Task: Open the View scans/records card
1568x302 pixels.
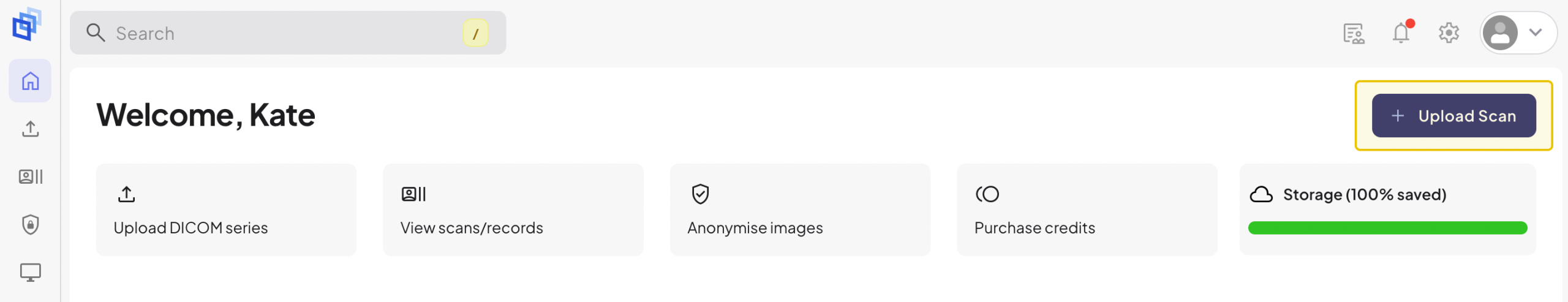Action: (x=513, y=210)
